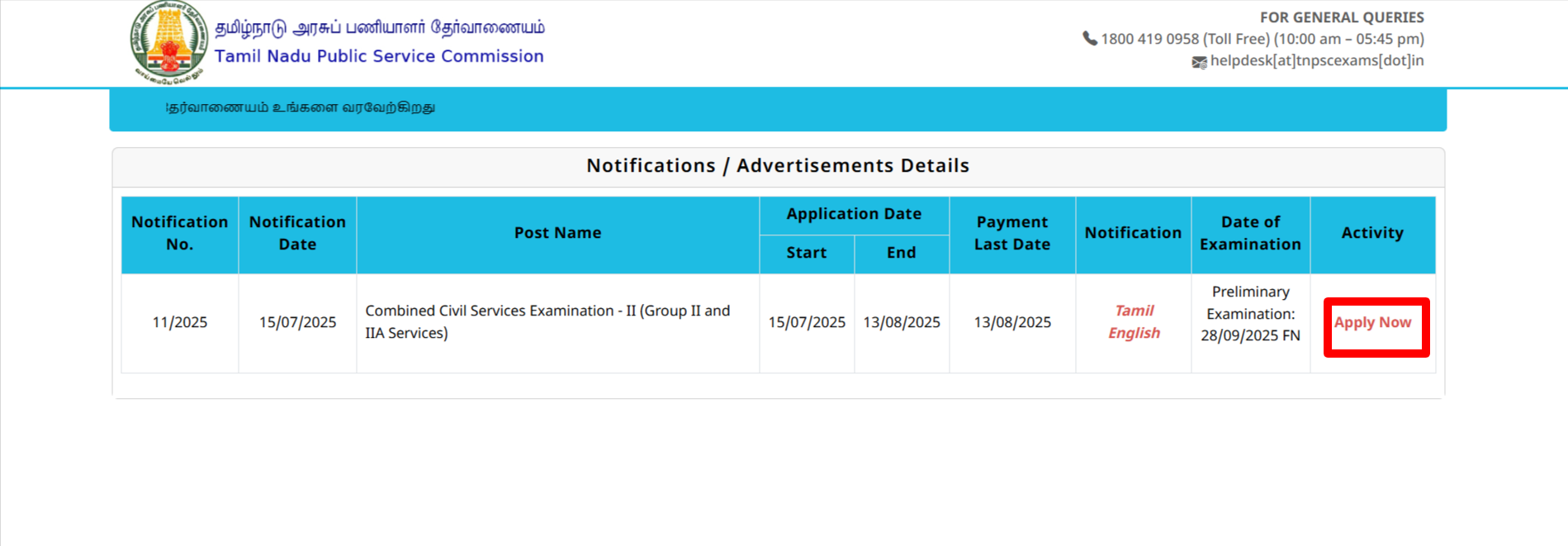Click the Activity column header
1568x546 pixels.
[x=1371, y=234]
